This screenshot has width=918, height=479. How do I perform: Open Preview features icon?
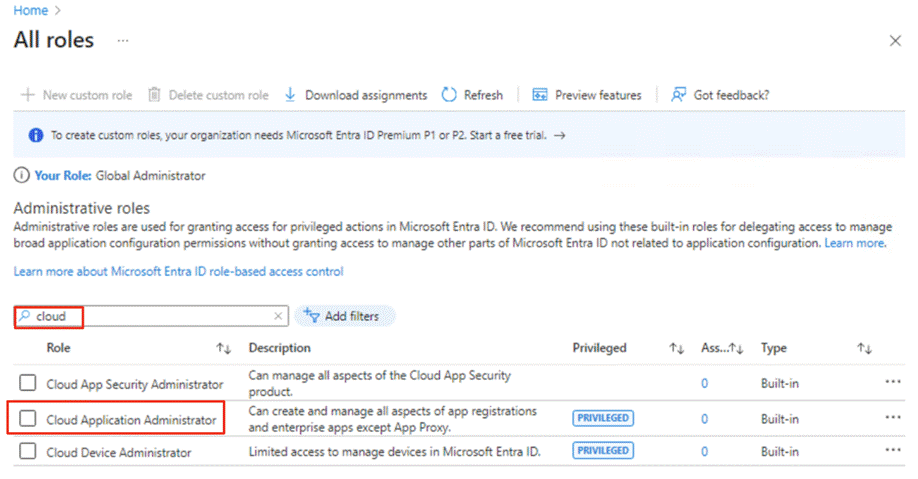click(540, 95)
